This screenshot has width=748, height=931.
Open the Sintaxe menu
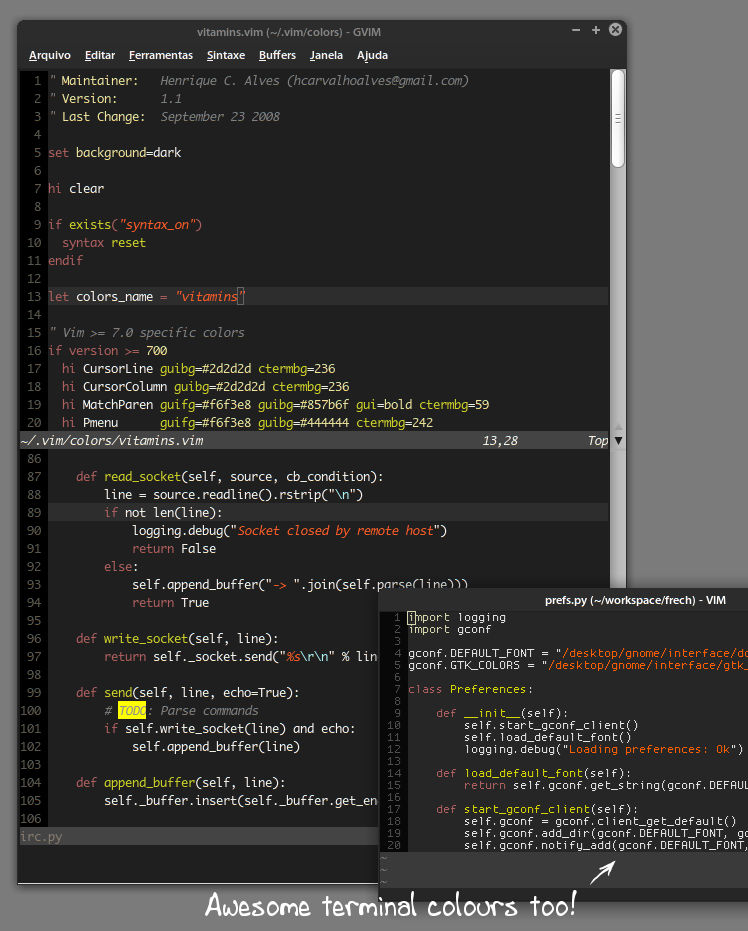[226, 55]
